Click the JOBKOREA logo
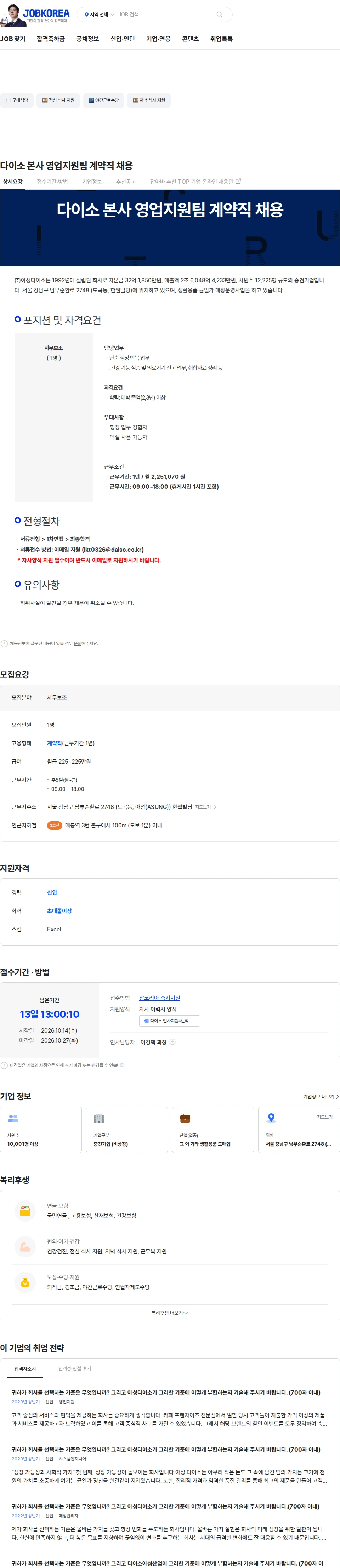 (46, 13)
